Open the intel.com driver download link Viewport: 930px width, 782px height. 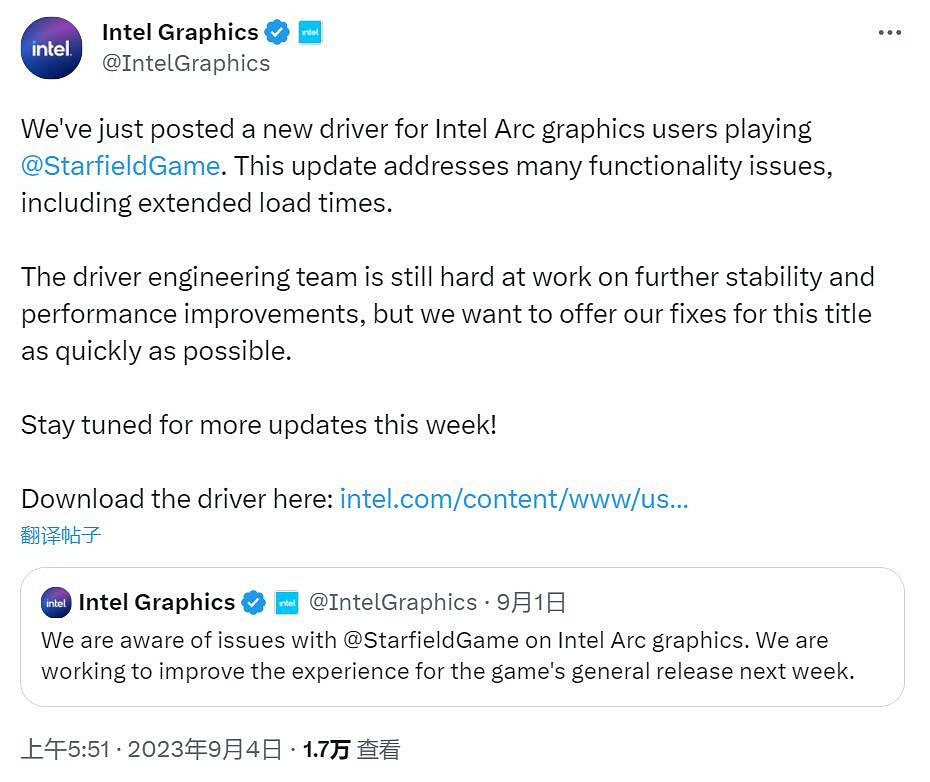(513, 499)
